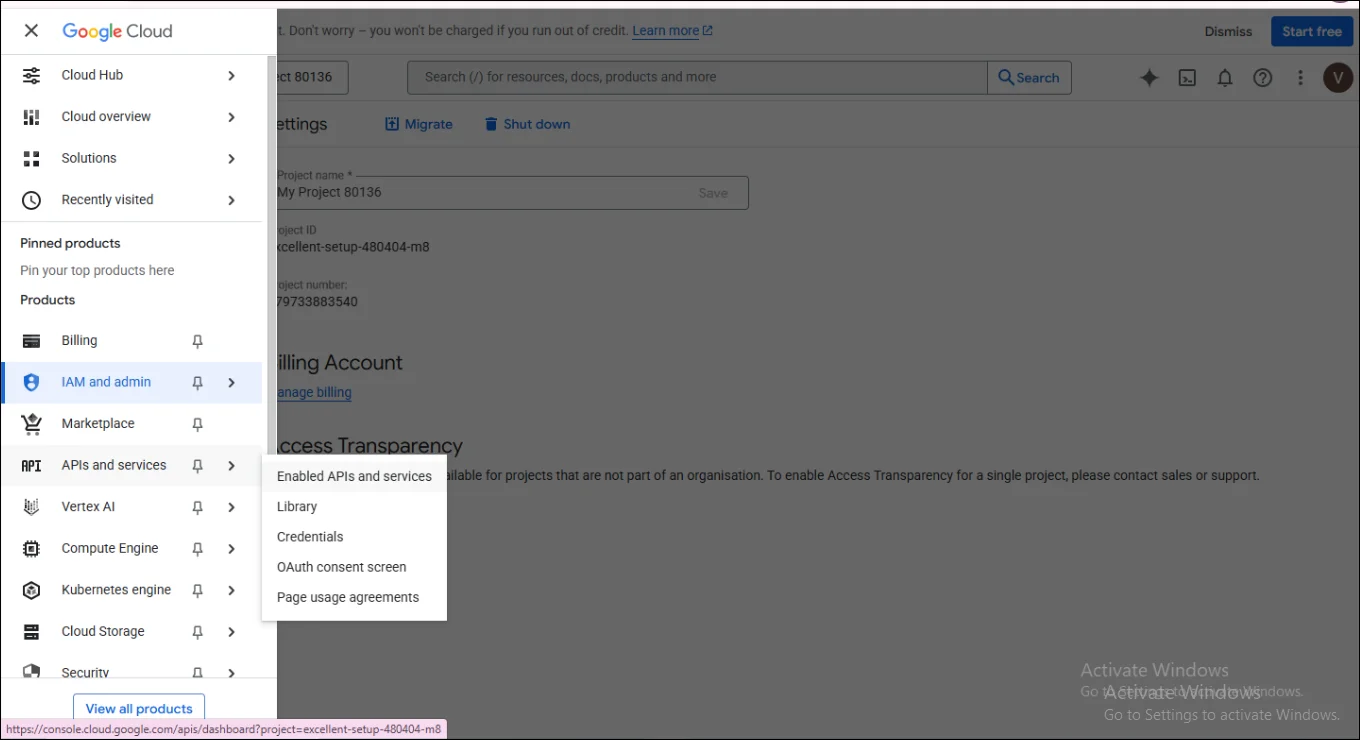1360x740 pixels.
Task: Open OAuth consent screen
Action: pos(354,567)
